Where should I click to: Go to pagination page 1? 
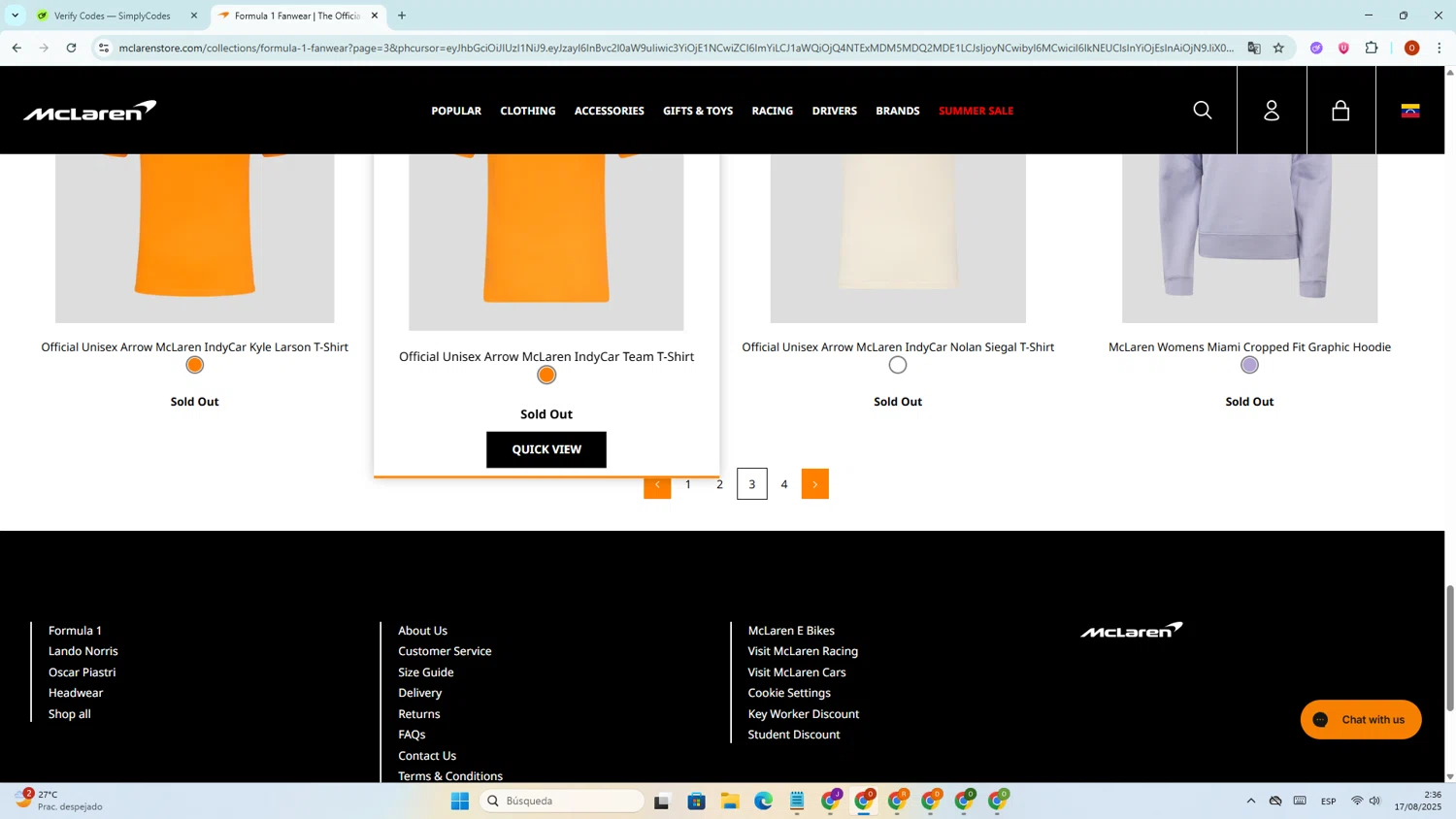pos(688,484)
